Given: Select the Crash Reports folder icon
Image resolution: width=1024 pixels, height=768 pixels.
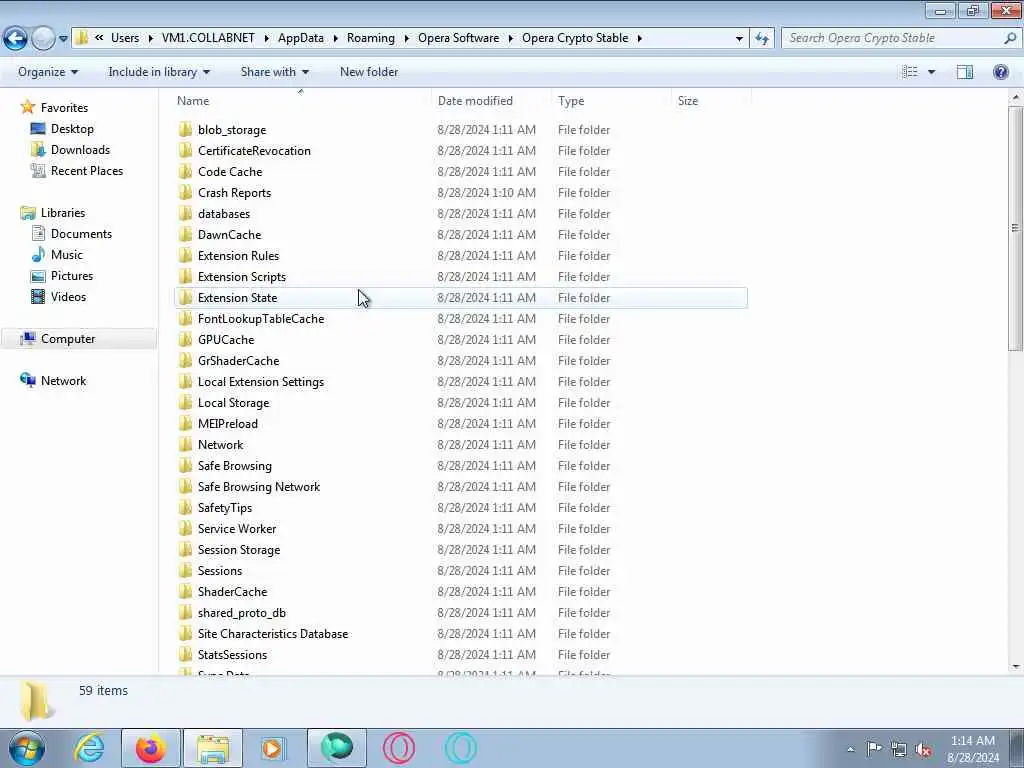Looking at the screenshot, I should tap(185, 193).
